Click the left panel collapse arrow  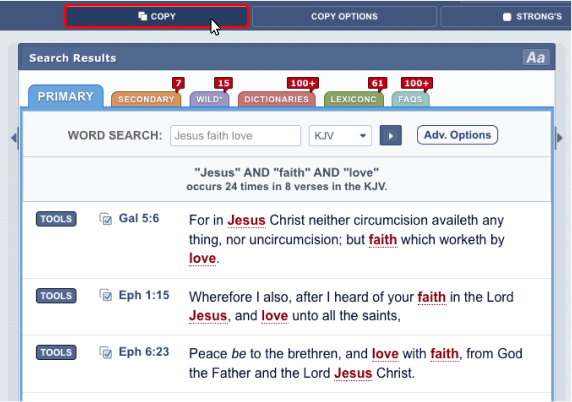click(x=14, y=138)
